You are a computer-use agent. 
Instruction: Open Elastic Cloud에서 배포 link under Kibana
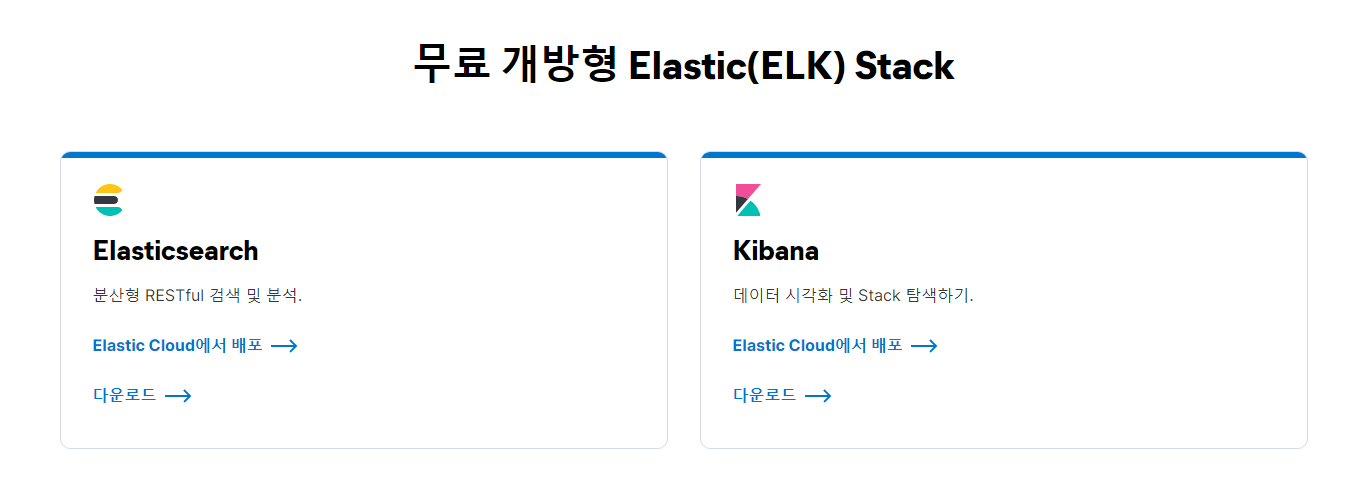click(818, 346)
